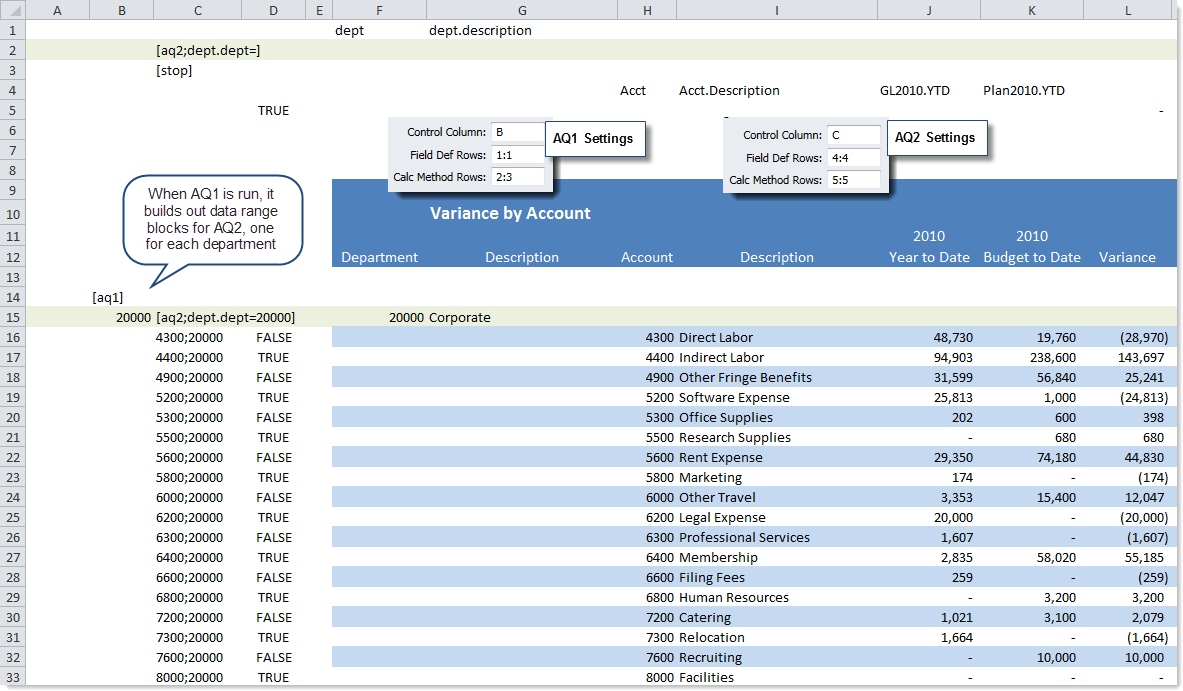Select the Direct Labor description cell
This screenshot has width=1183, height=691.
716,337
